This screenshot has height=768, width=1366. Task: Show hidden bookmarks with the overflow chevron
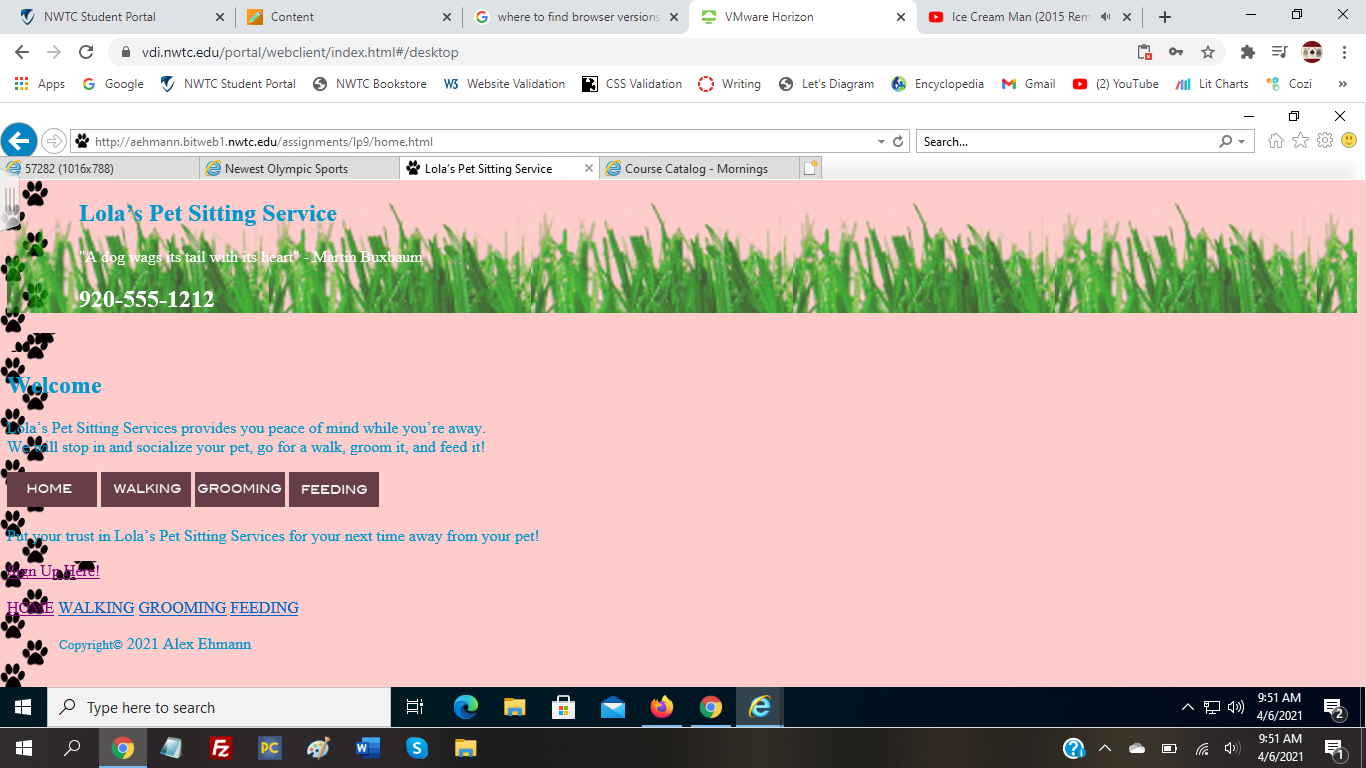(x=1343, y=84)
